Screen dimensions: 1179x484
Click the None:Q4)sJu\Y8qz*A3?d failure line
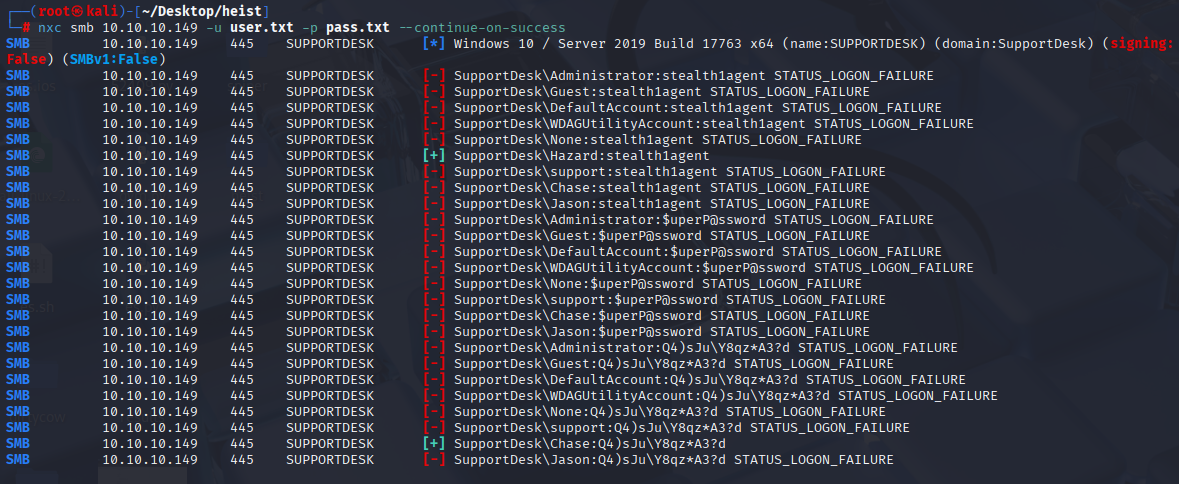click(669, 412)
